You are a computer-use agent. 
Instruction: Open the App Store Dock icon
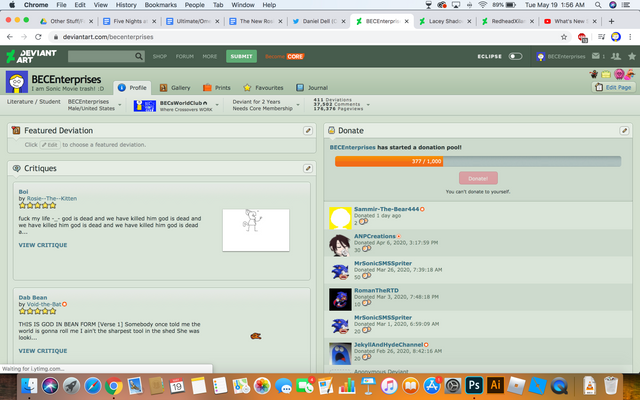[x=431, y=385]
